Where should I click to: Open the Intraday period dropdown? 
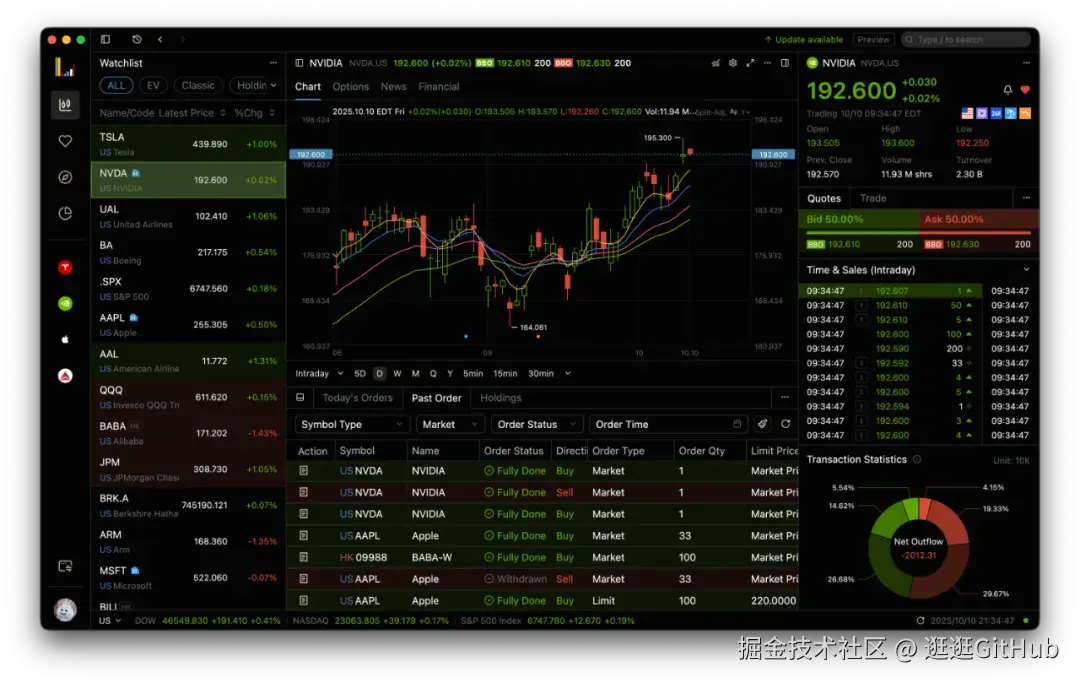tap(319, 373)
